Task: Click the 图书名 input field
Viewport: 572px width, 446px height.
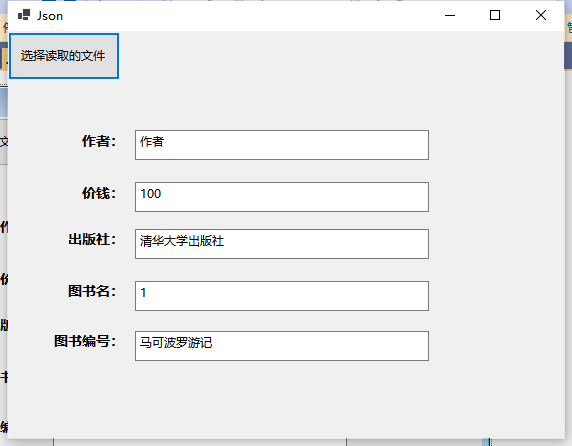Action: tap(282, 296)
